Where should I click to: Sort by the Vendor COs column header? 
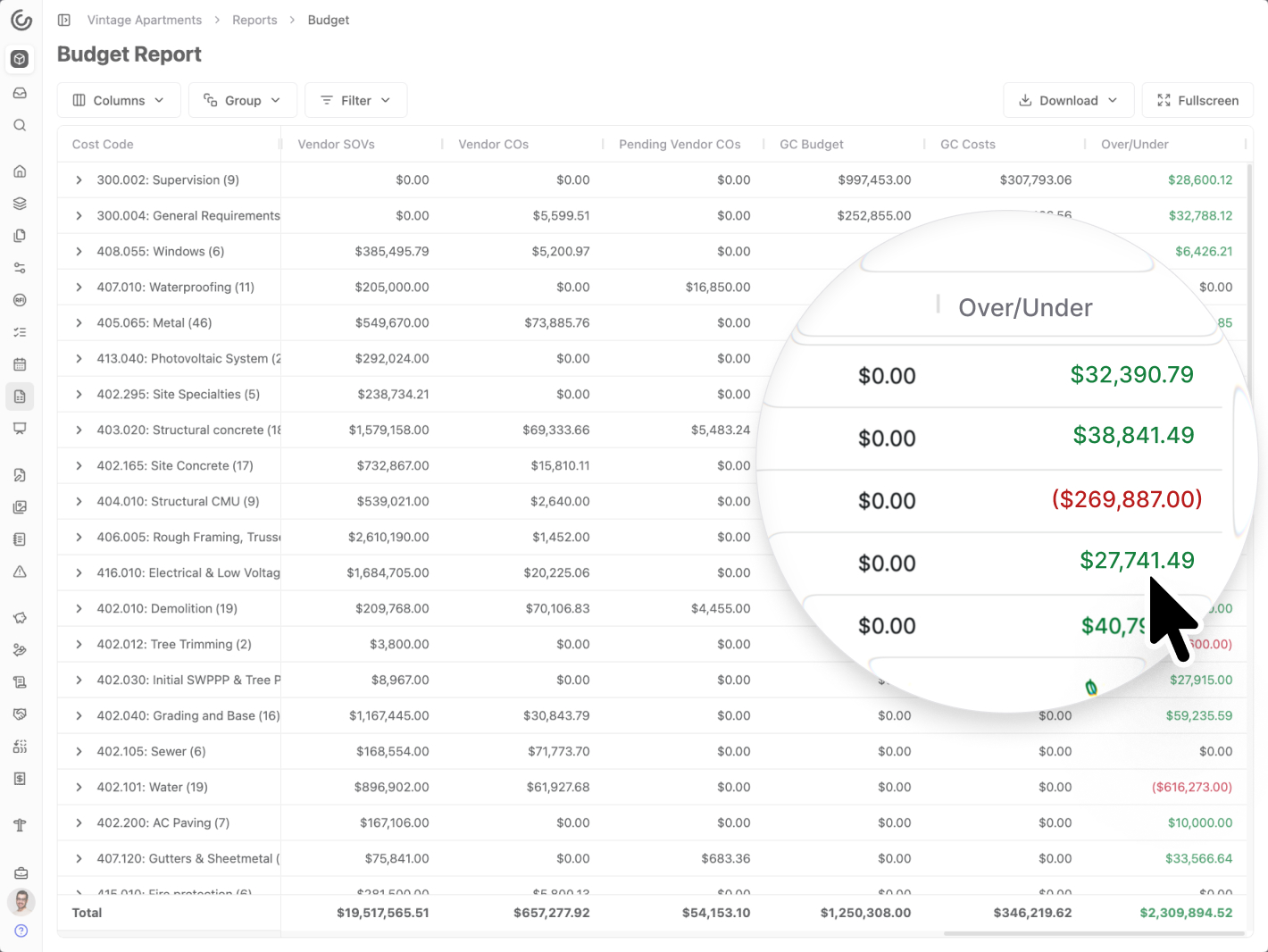click(493, 144)
